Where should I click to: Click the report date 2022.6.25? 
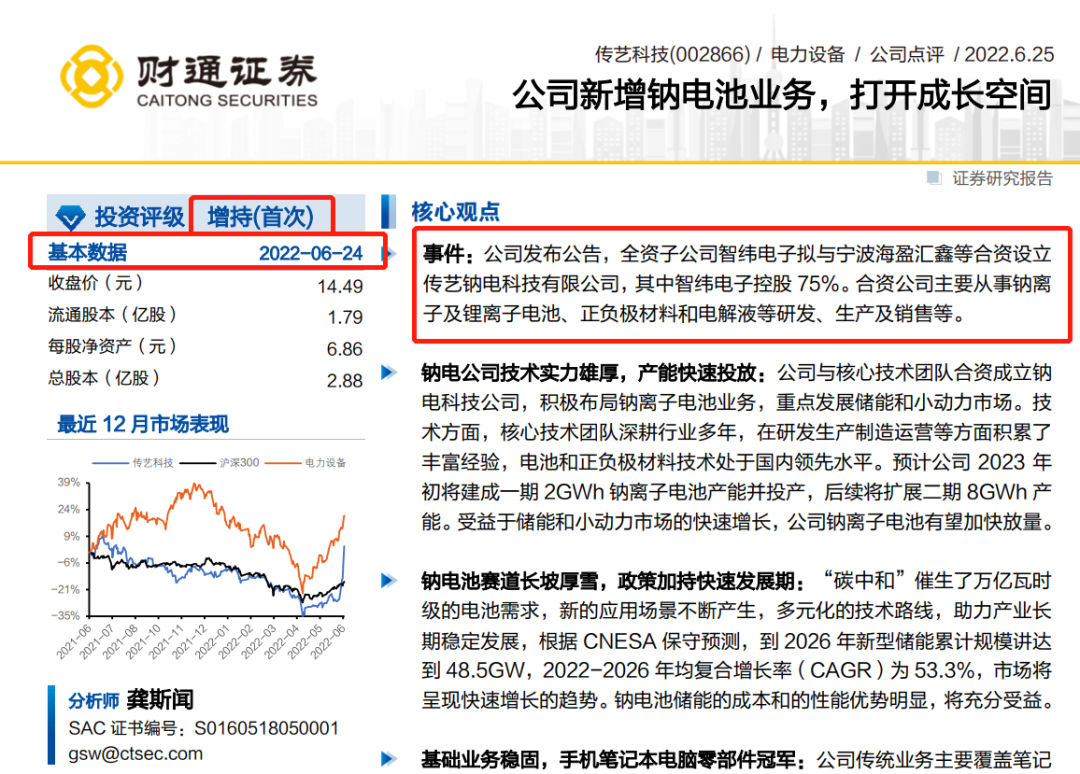pos(1009,54)
